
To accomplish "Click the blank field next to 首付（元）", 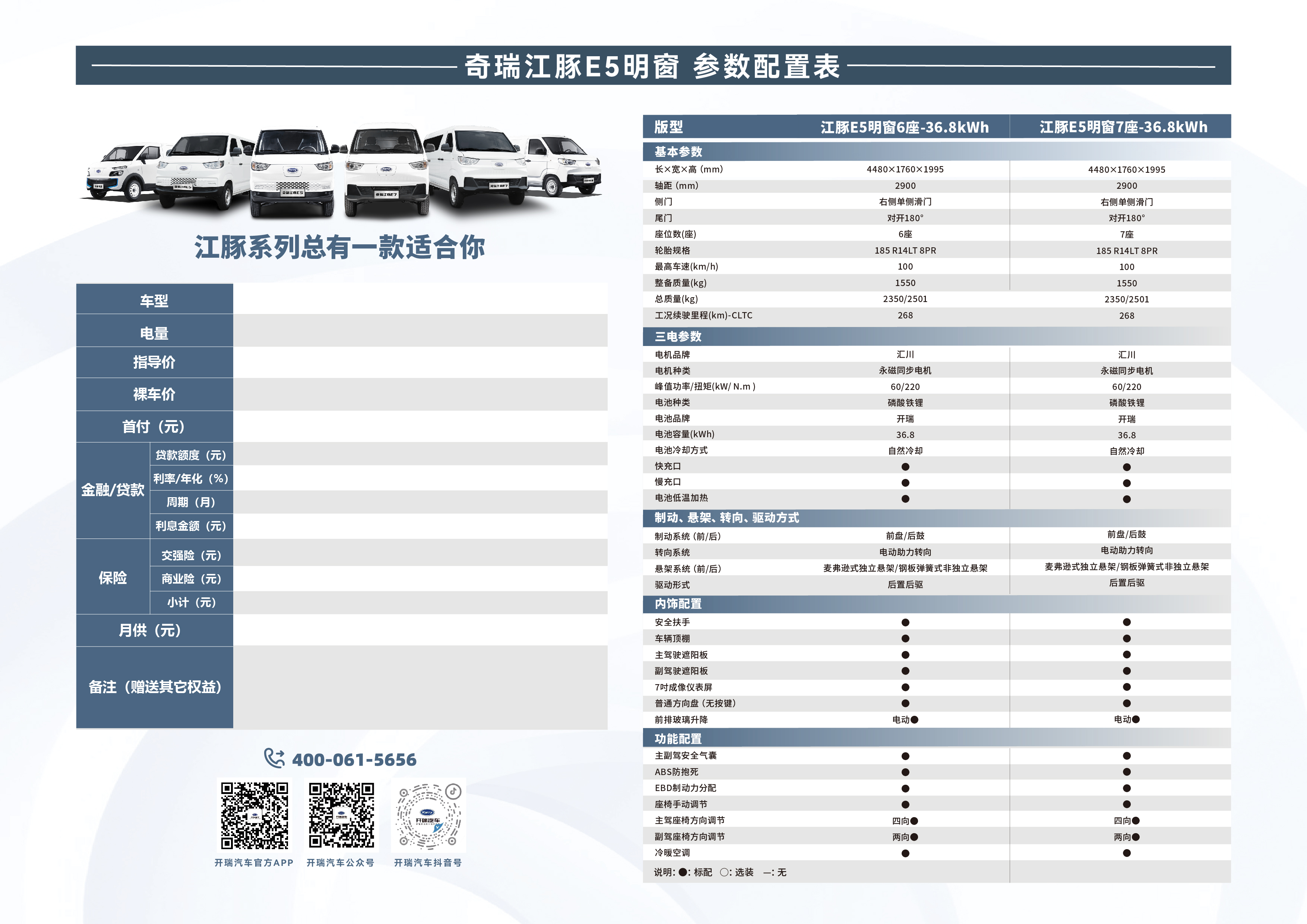I will pyautogui.click(x=420, y=427).
